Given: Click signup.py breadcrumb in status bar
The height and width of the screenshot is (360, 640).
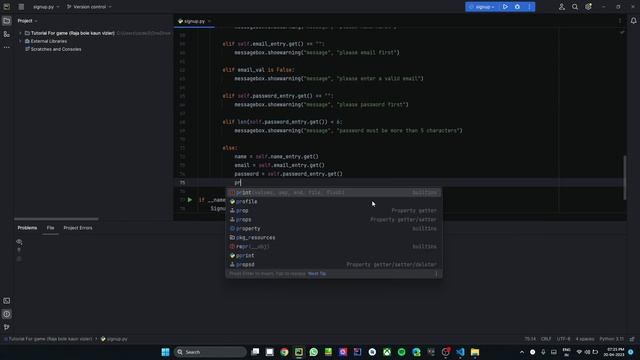Looking at the screenshot, I should pos(114,339).
